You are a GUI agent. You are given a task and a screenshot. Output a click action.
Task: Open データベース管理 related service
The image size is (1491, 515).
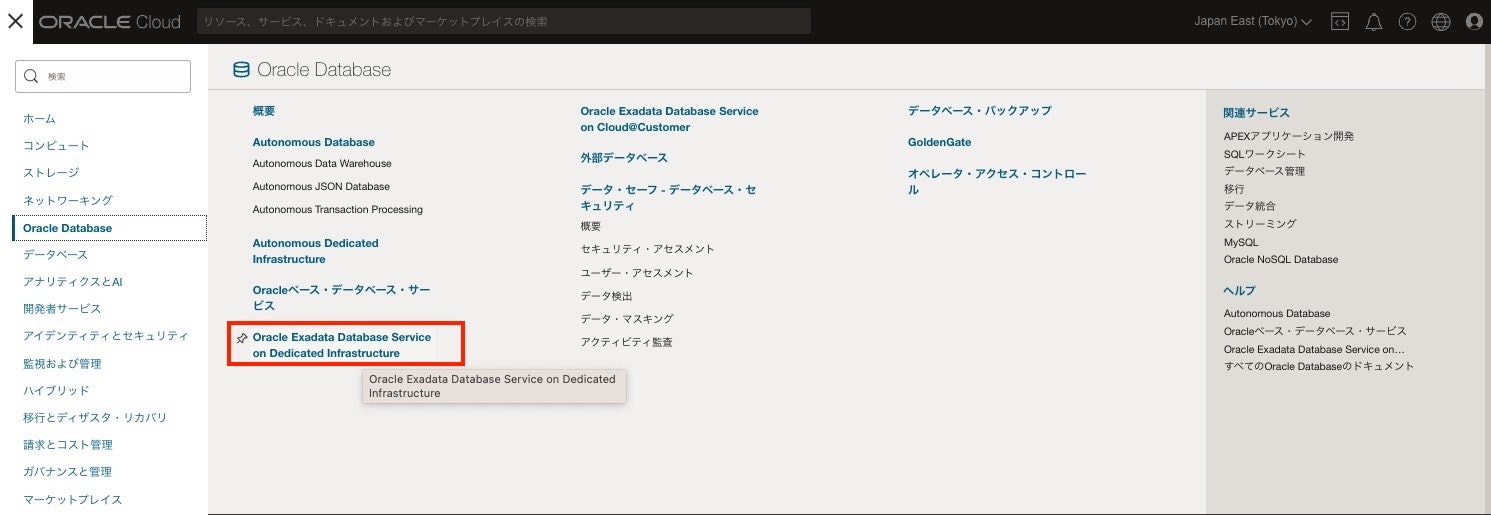click(x=1264, y=171)
